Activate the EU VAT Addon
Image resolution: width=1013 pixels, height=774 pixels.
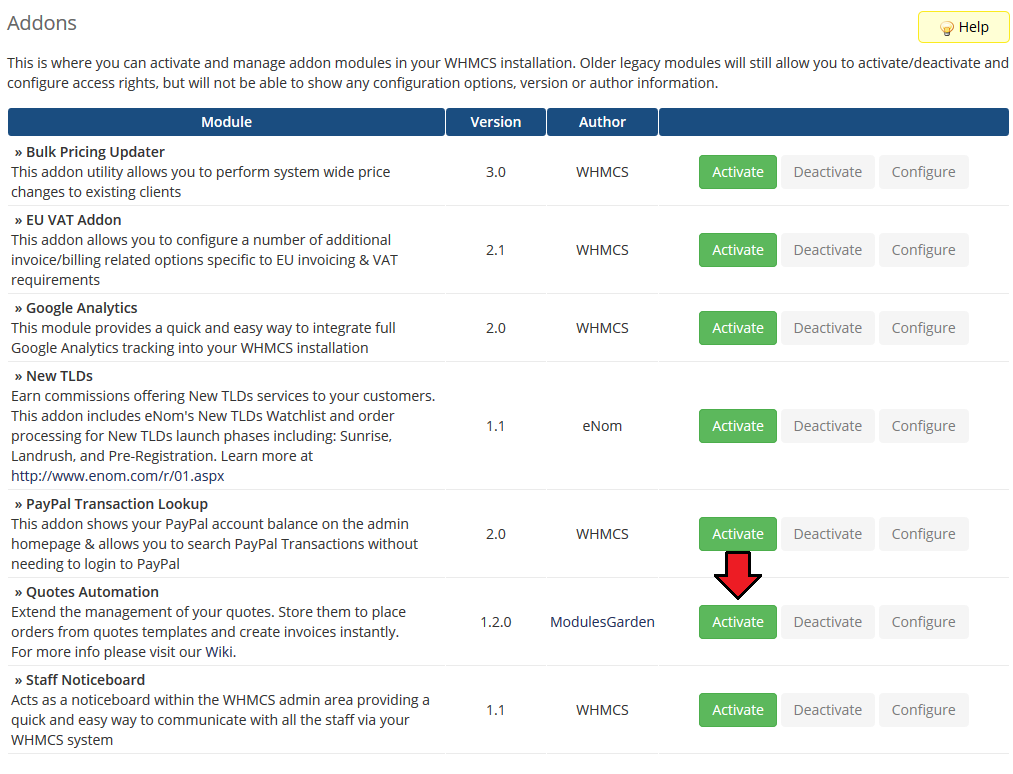(738, 250)
